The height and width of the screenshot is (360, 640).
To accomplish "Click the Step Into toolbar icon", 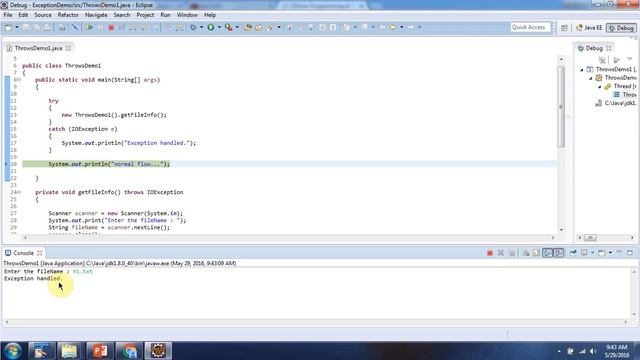I will tap(133, 27).
